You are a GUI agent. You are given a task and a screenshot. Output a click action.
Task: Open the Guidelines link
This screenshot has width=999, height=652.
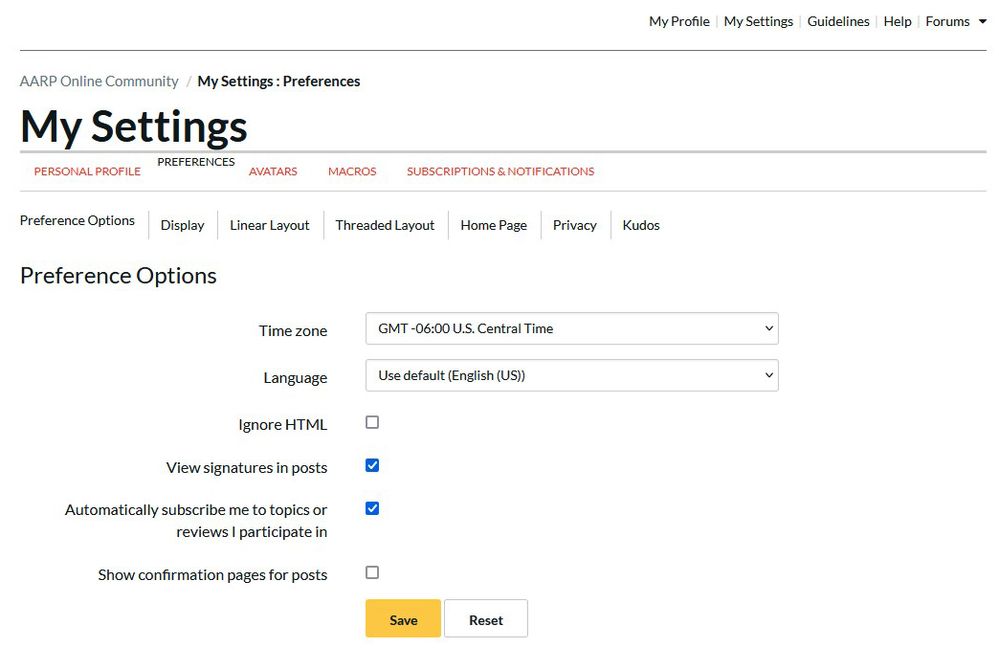pyautogui.click(x=838, y=21)
